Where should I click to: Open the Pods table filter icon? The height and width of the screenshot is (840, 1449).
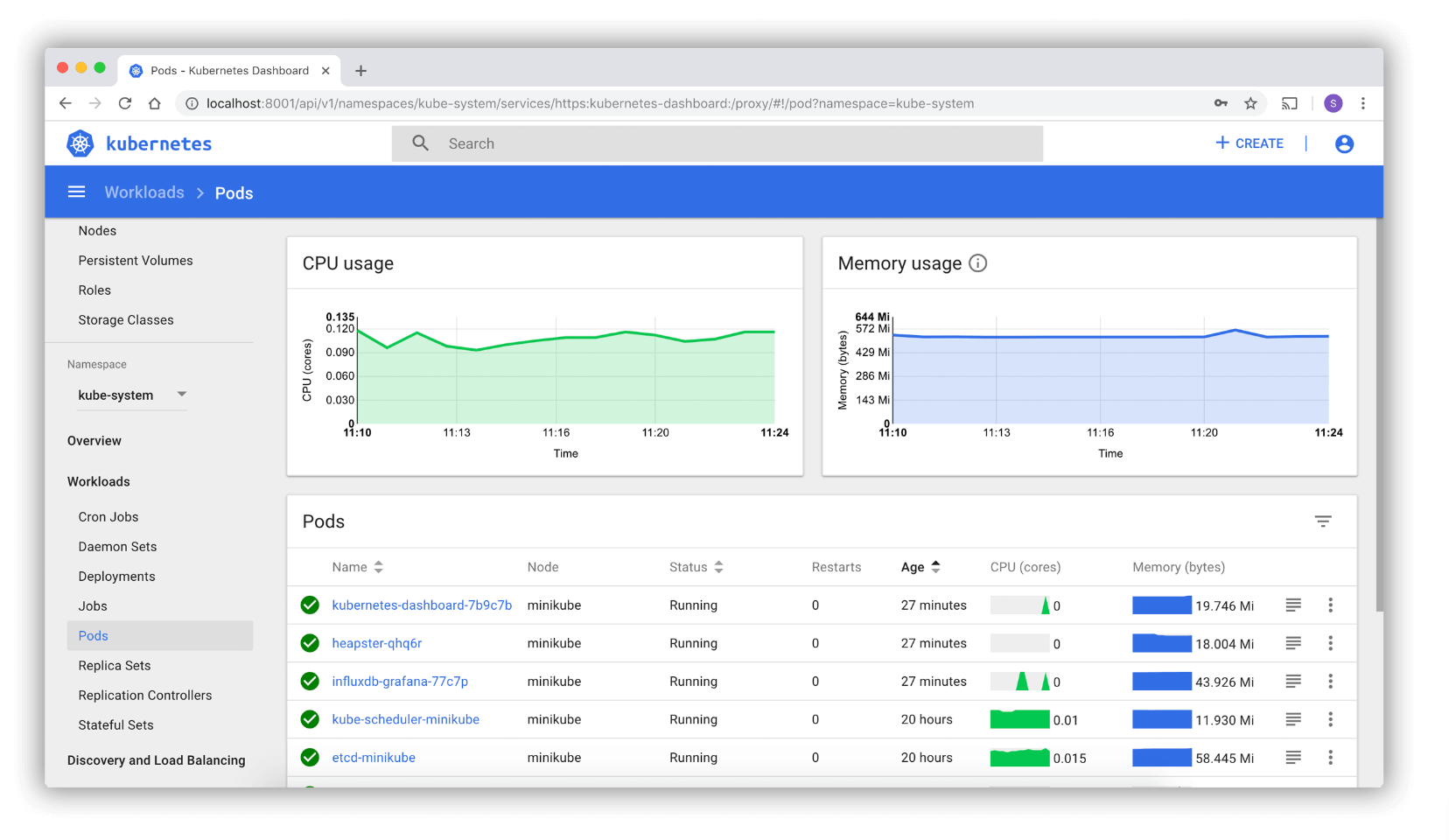[x=1323, y=521]
